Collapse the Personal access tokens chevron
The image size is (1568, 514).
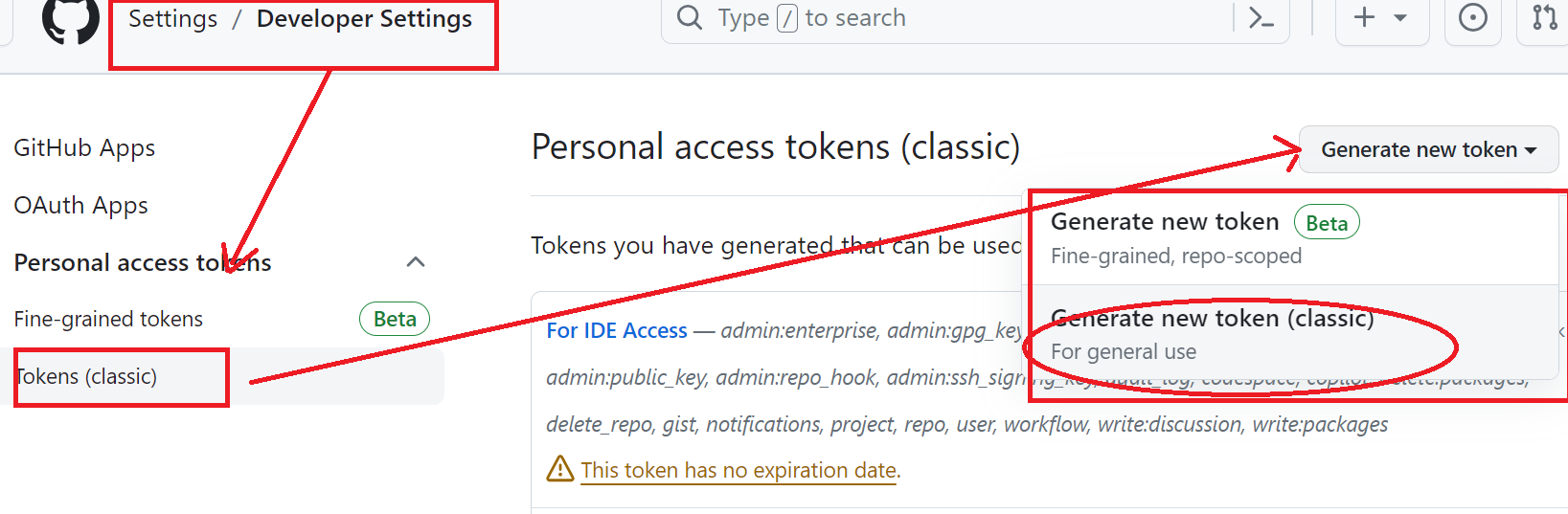point(416,262)
